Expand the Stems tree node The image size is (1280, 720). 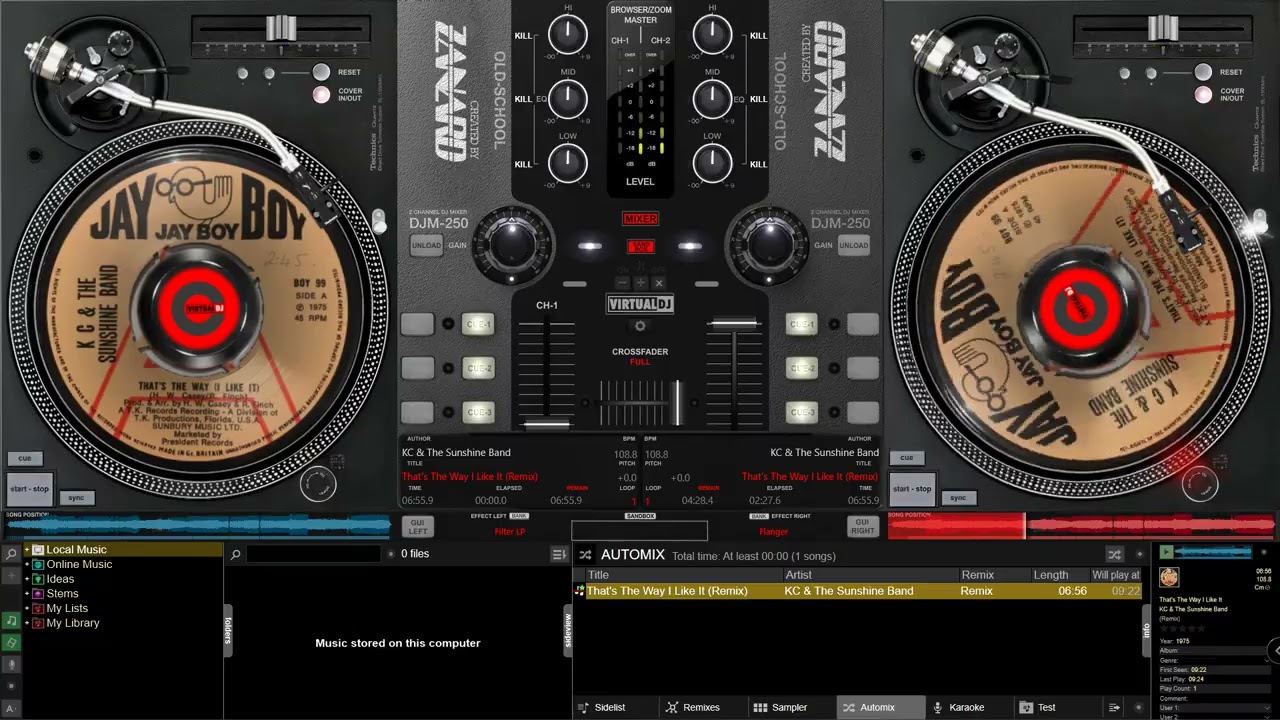pos(27,593)
